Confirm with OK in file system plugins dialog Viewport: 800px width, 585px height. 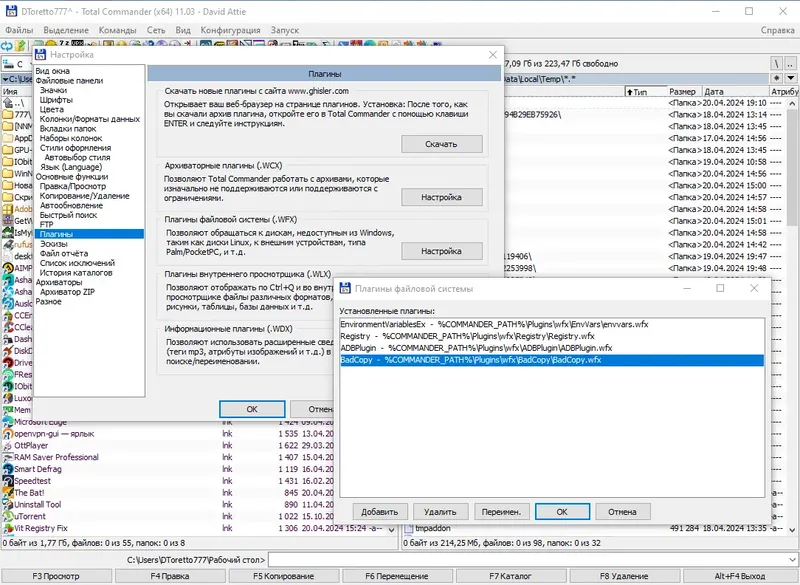point(562,512)
